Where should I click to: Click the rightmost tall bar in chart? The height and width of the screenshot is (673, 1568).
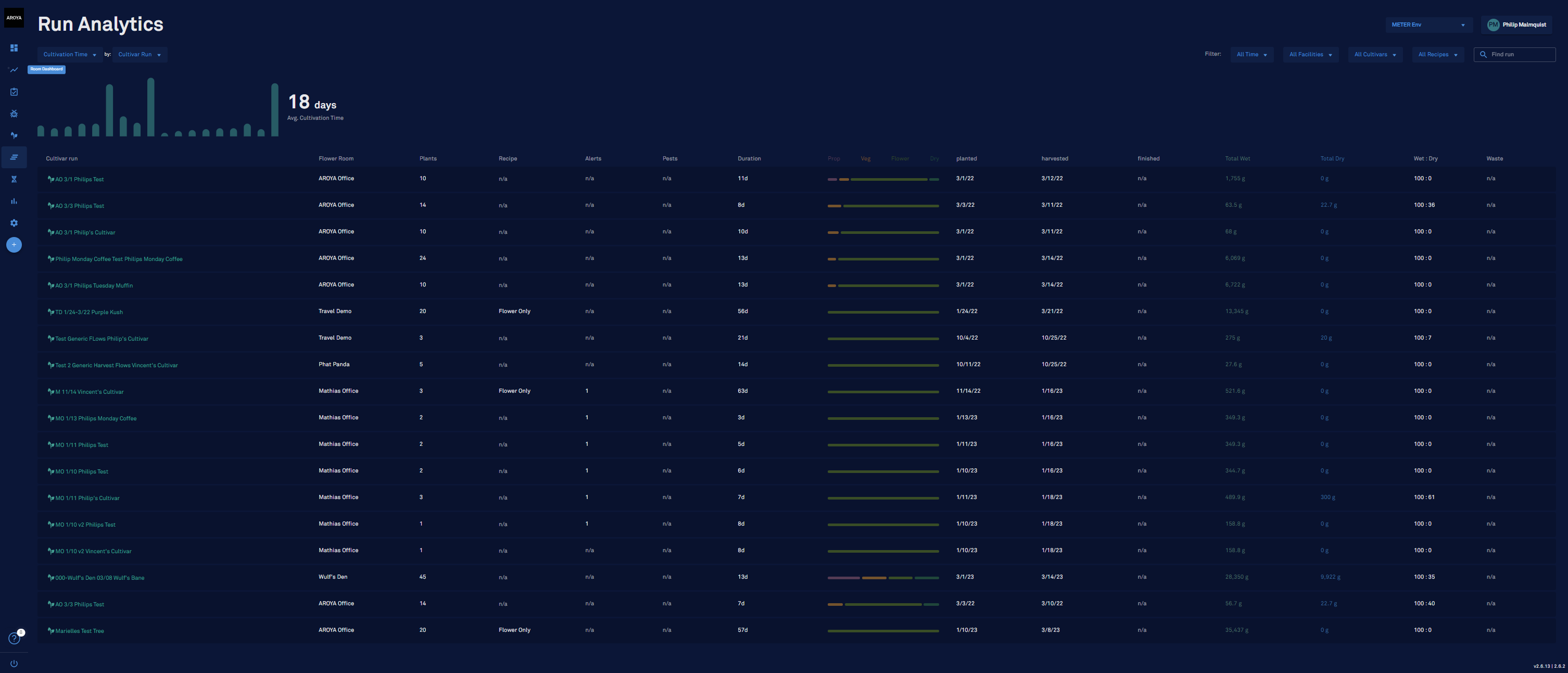(274, 110)
